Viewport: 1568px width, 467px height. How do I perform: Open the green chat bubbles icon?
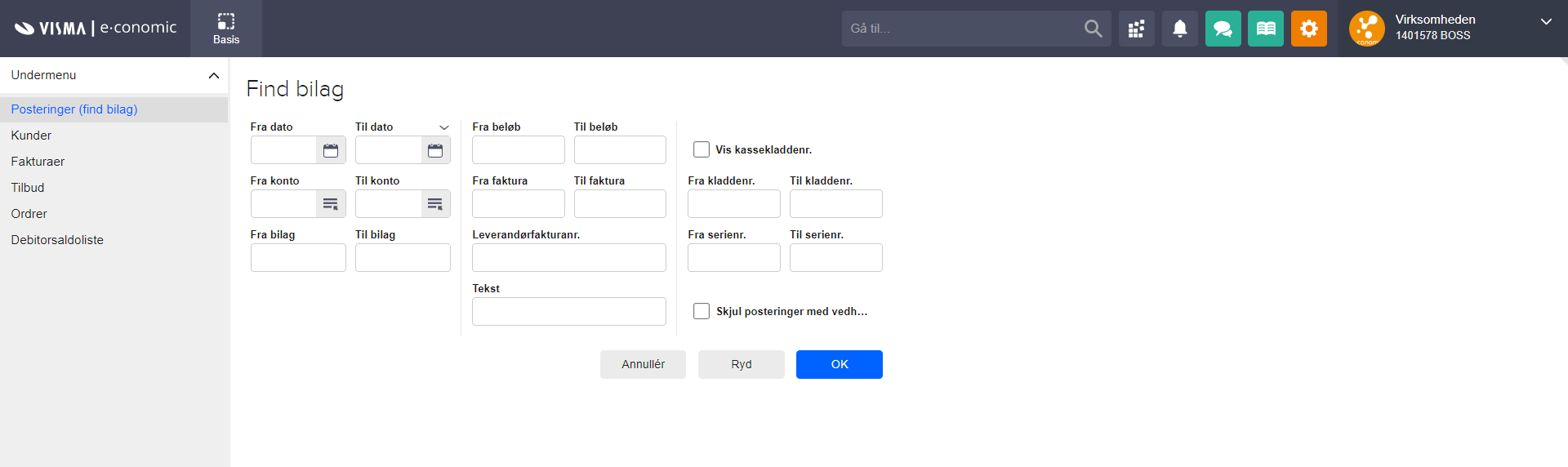(x=1223, y=29)
